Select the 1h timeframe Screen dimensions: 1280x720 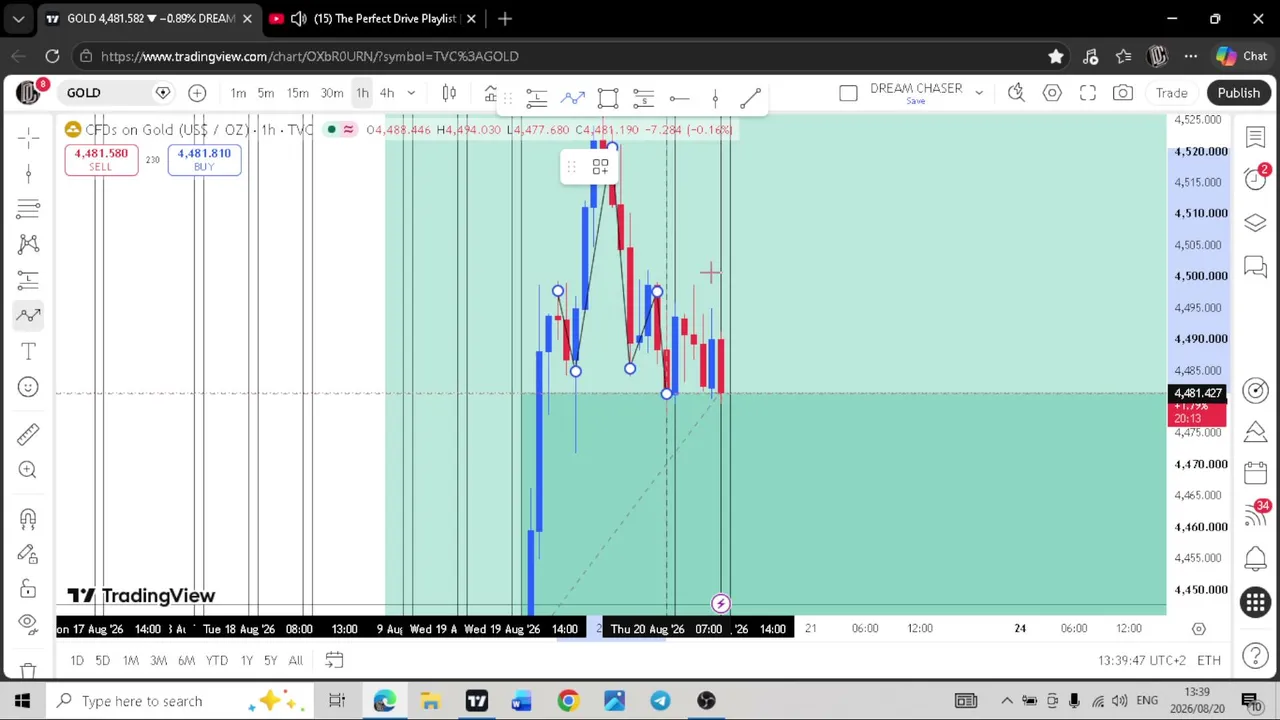[x=362, y=93]
